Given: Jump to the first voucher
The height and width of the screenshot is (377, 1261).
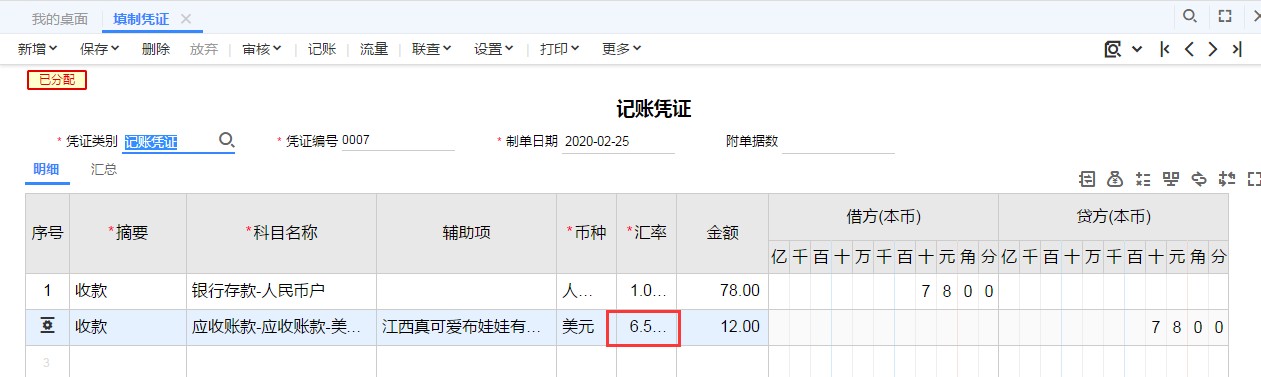Looking at the screenshot, I should tap(1165, 49).
